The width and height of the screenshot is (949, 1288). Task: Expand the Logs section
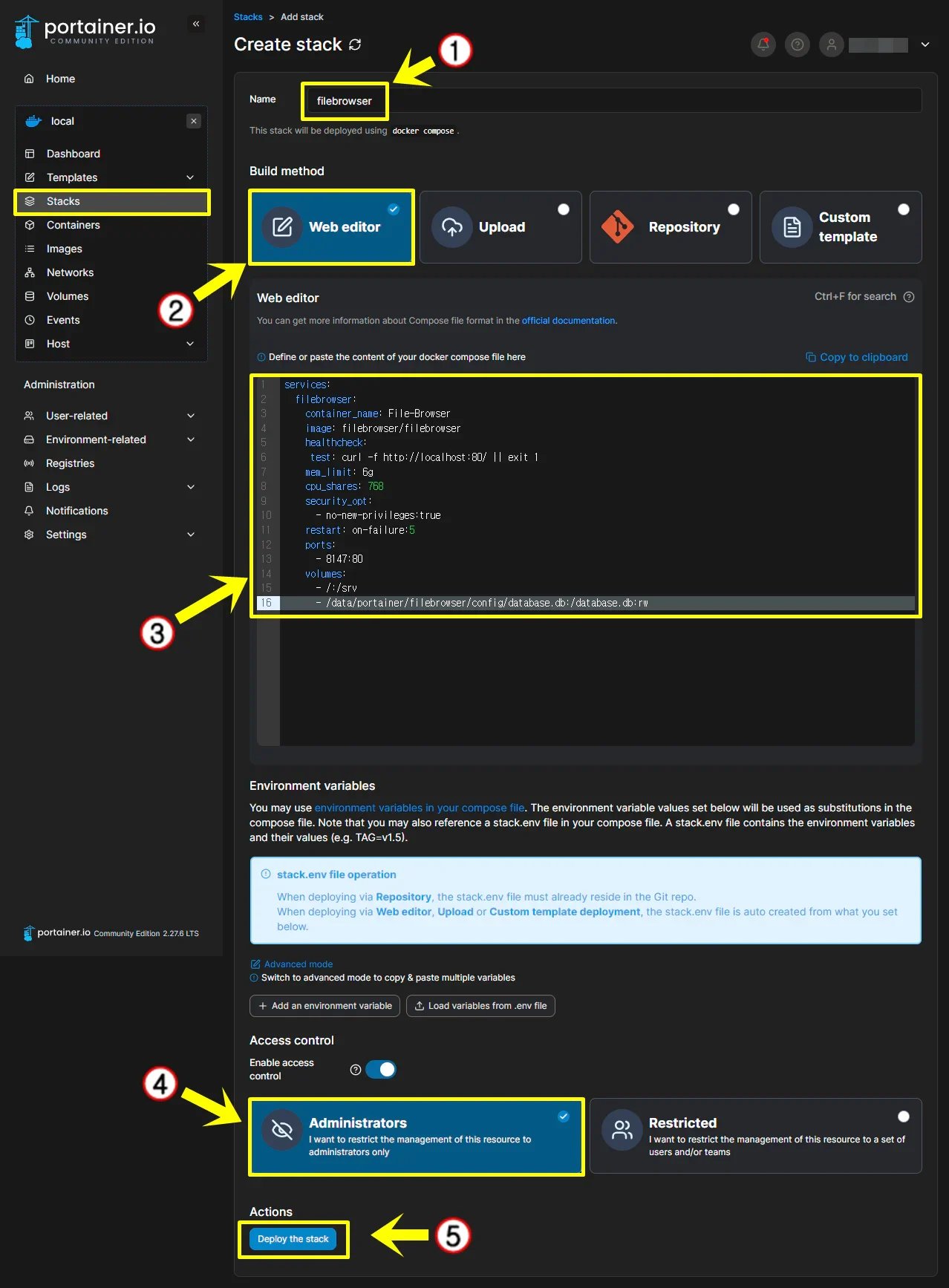(191, 487)
